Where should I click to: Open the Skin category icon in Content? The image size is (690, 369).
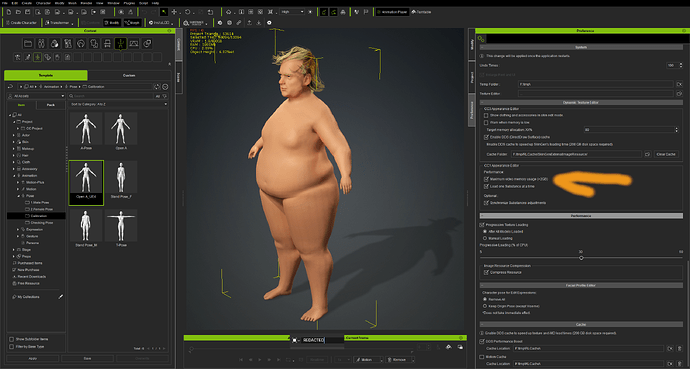[x=55, y=43]
